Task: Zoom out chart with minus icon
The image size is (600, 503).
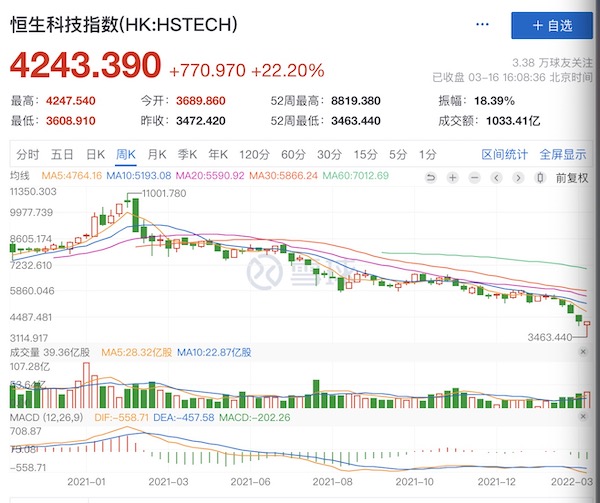Action: coord(474,178)
